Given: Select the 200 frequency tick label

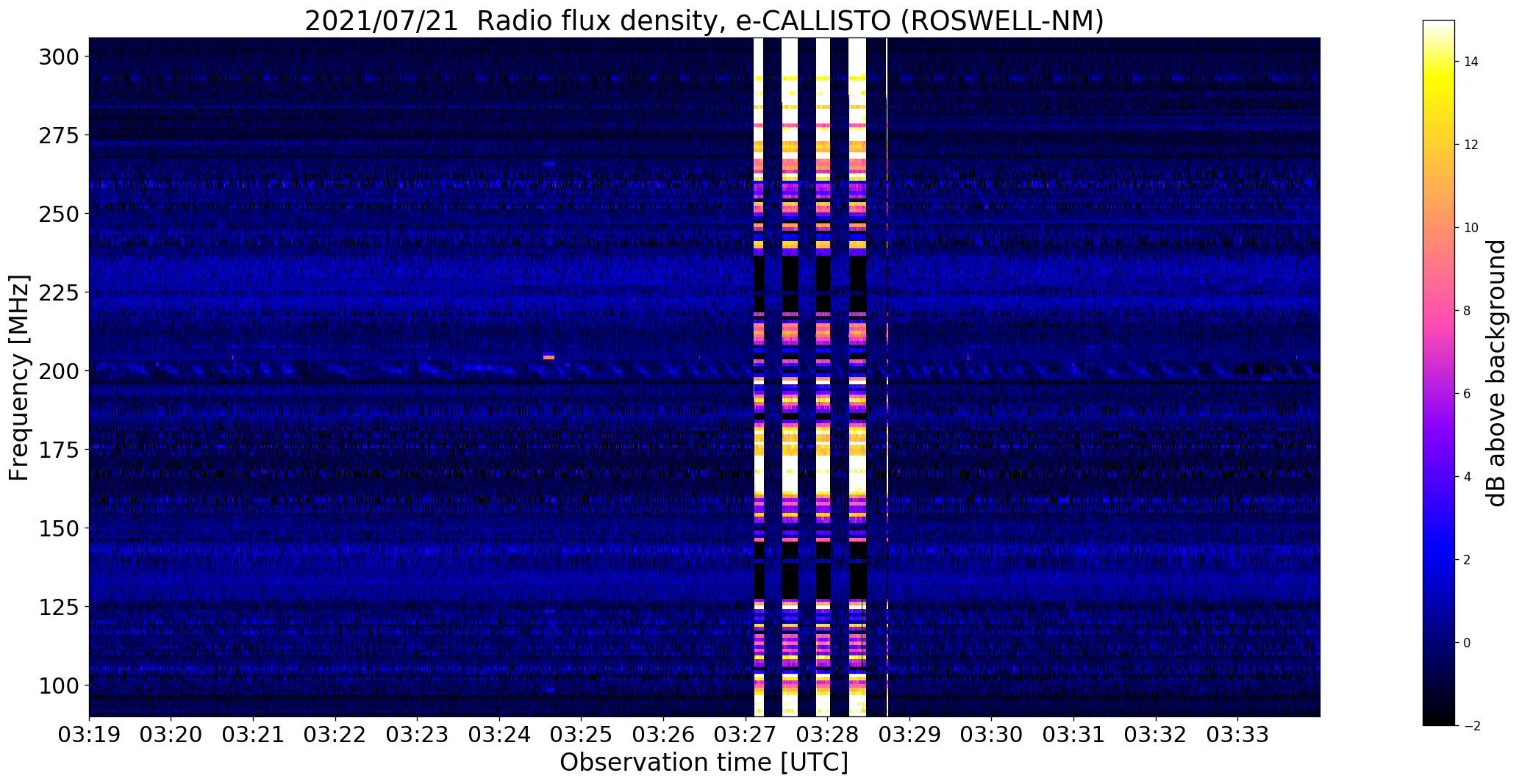Looking at the screenshot, I should 59,371.
